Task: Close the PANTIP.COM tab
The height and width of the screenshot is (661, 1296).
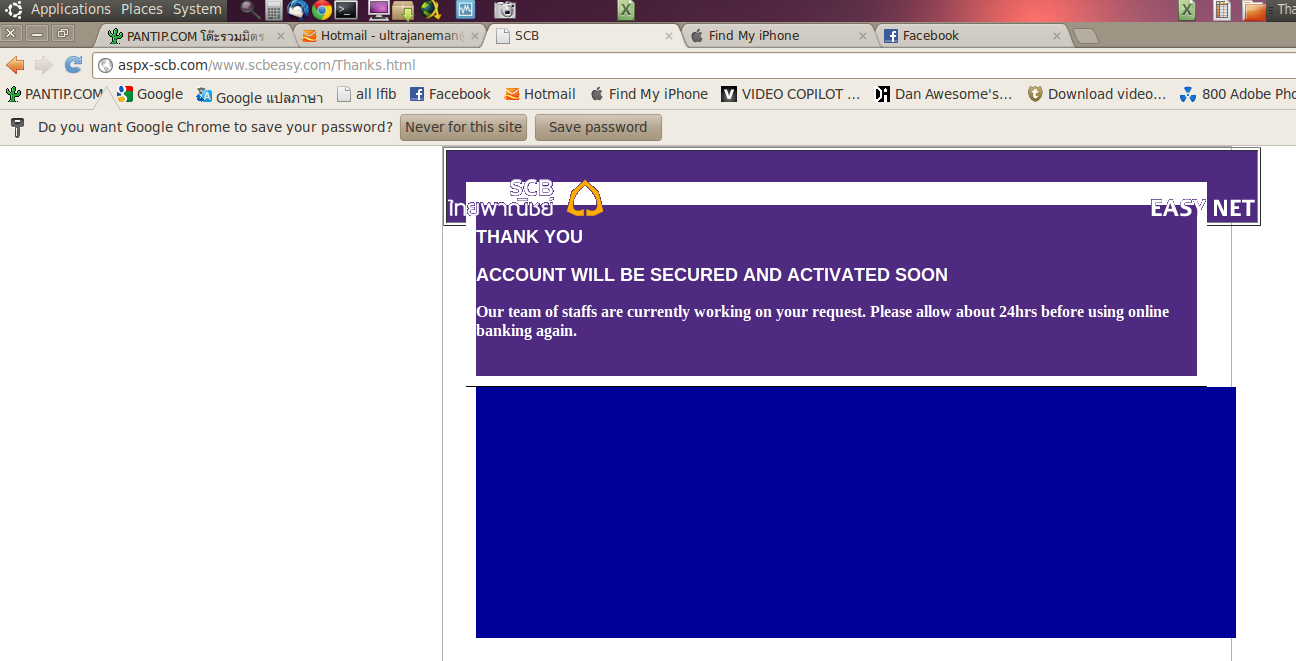Action: (281, 36)
